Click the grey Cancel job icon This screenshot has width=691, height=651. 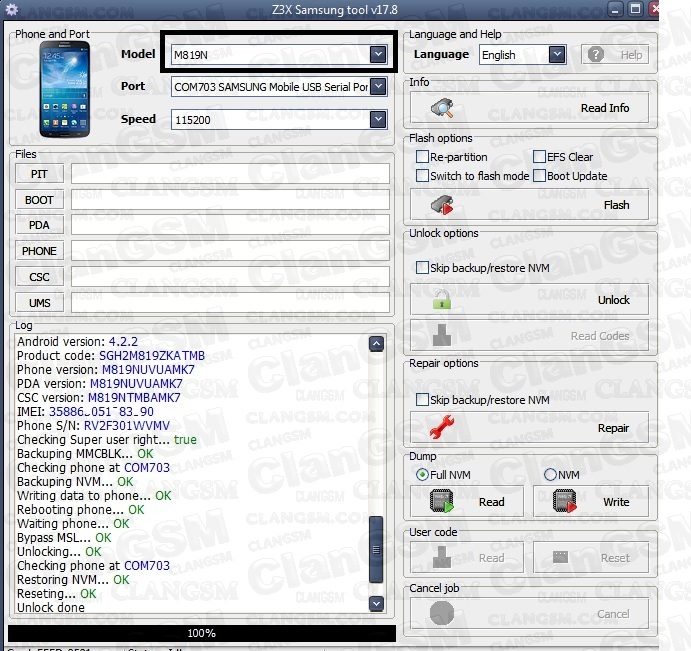click(x=442, y=614)
